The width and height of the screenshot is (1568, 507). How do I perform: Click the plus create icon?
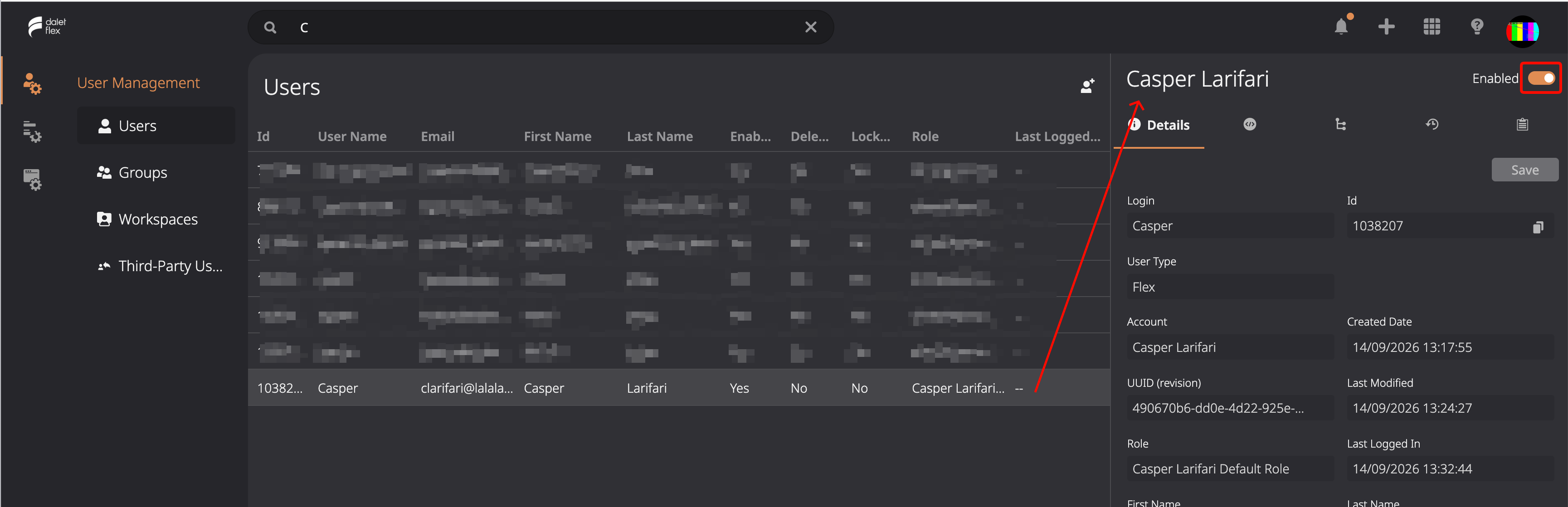1387,27
